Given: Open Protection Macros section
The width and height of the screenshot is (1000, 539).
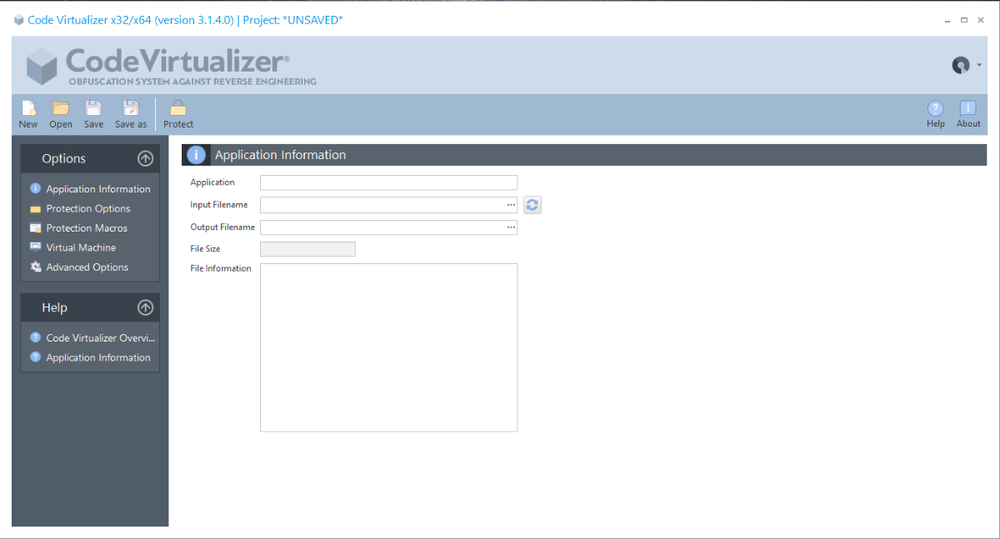Looking at the screenshot, I should pyautogui.click(x=86, y=228).
